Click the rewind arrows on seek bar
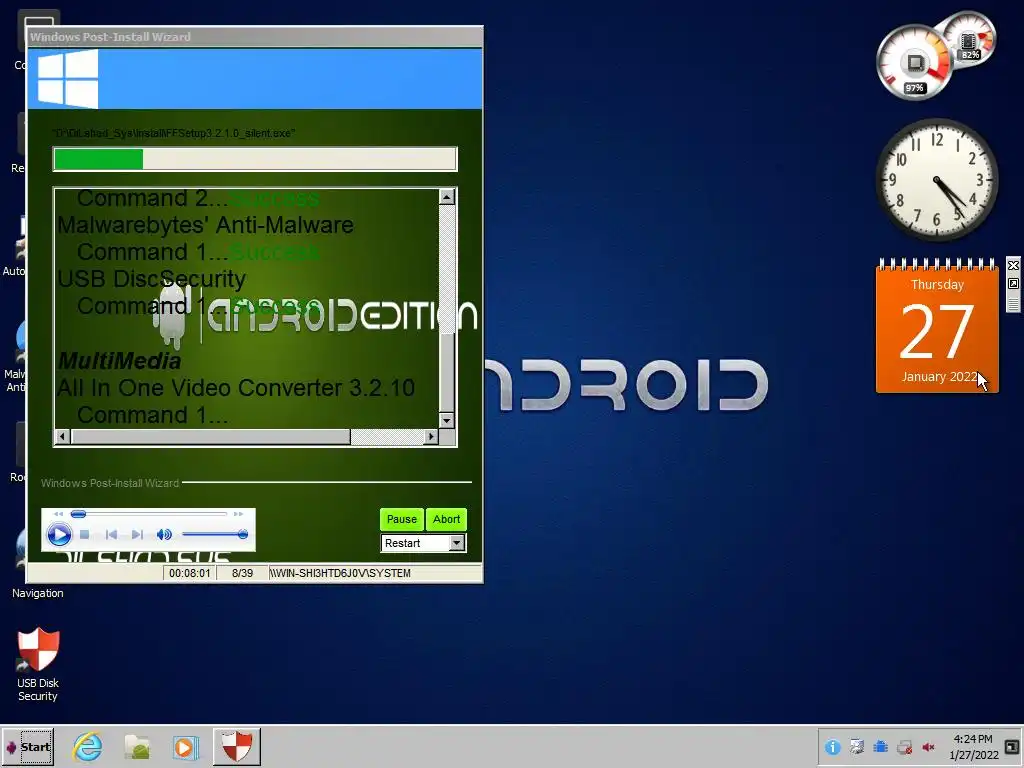This screenshot has height=768, width=1024. click(59, 514)
